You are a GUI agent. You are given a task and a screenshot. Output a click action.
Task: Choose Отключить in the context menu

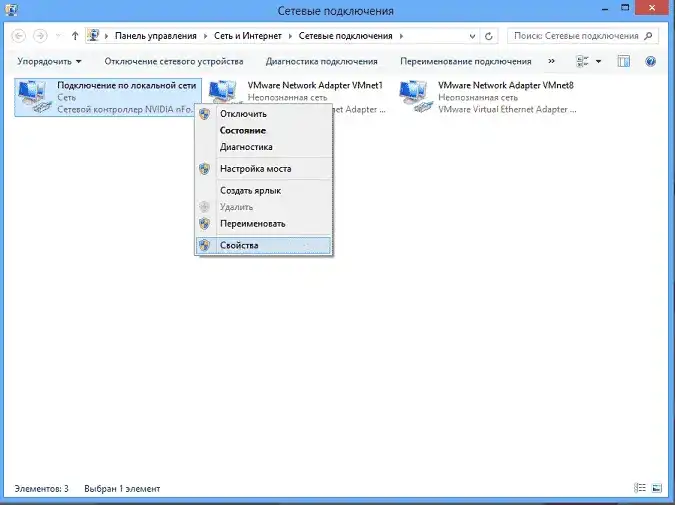(x=263, y=114)
